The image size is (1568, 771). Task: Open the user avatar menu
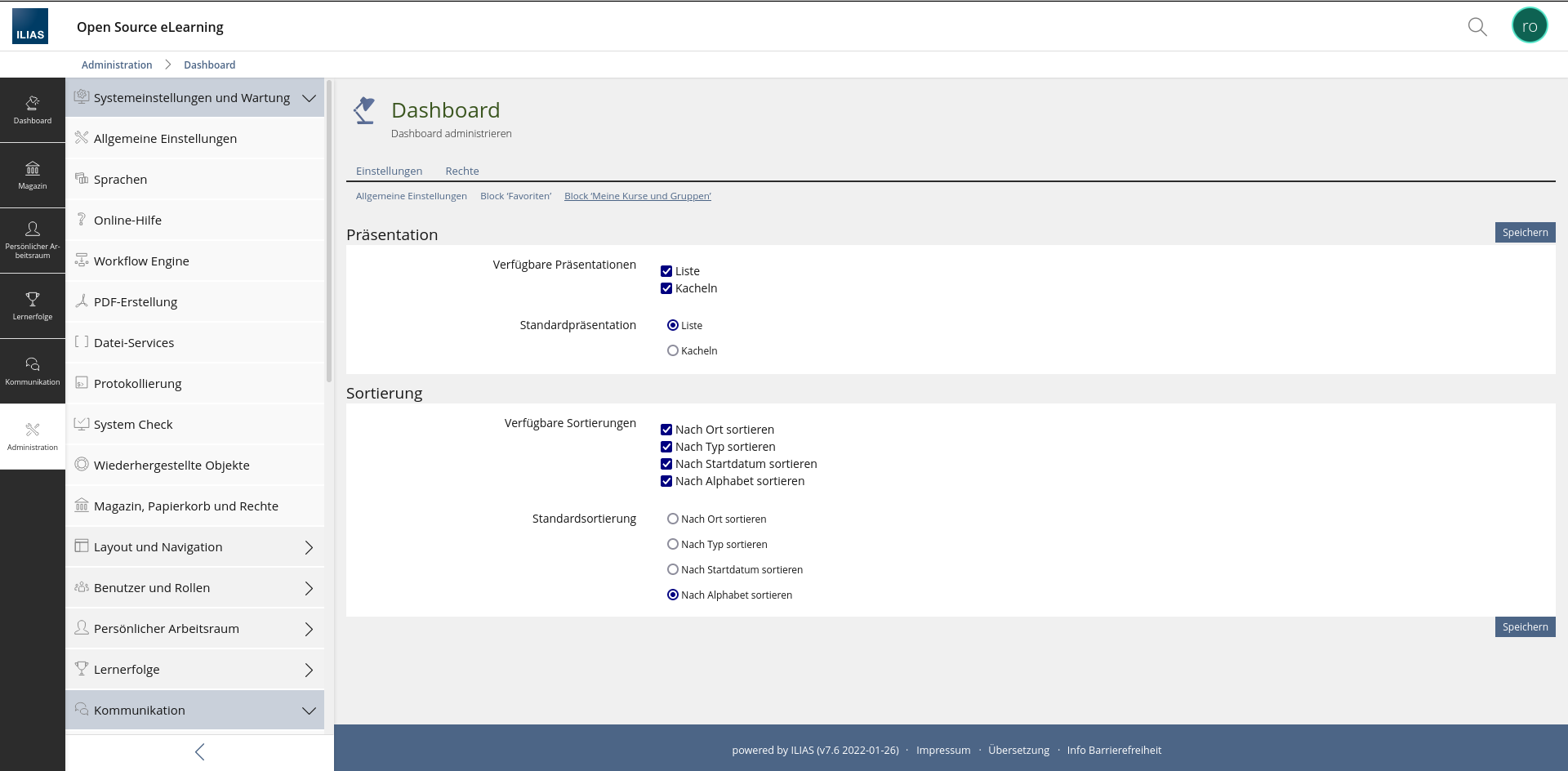(1529, 26)
